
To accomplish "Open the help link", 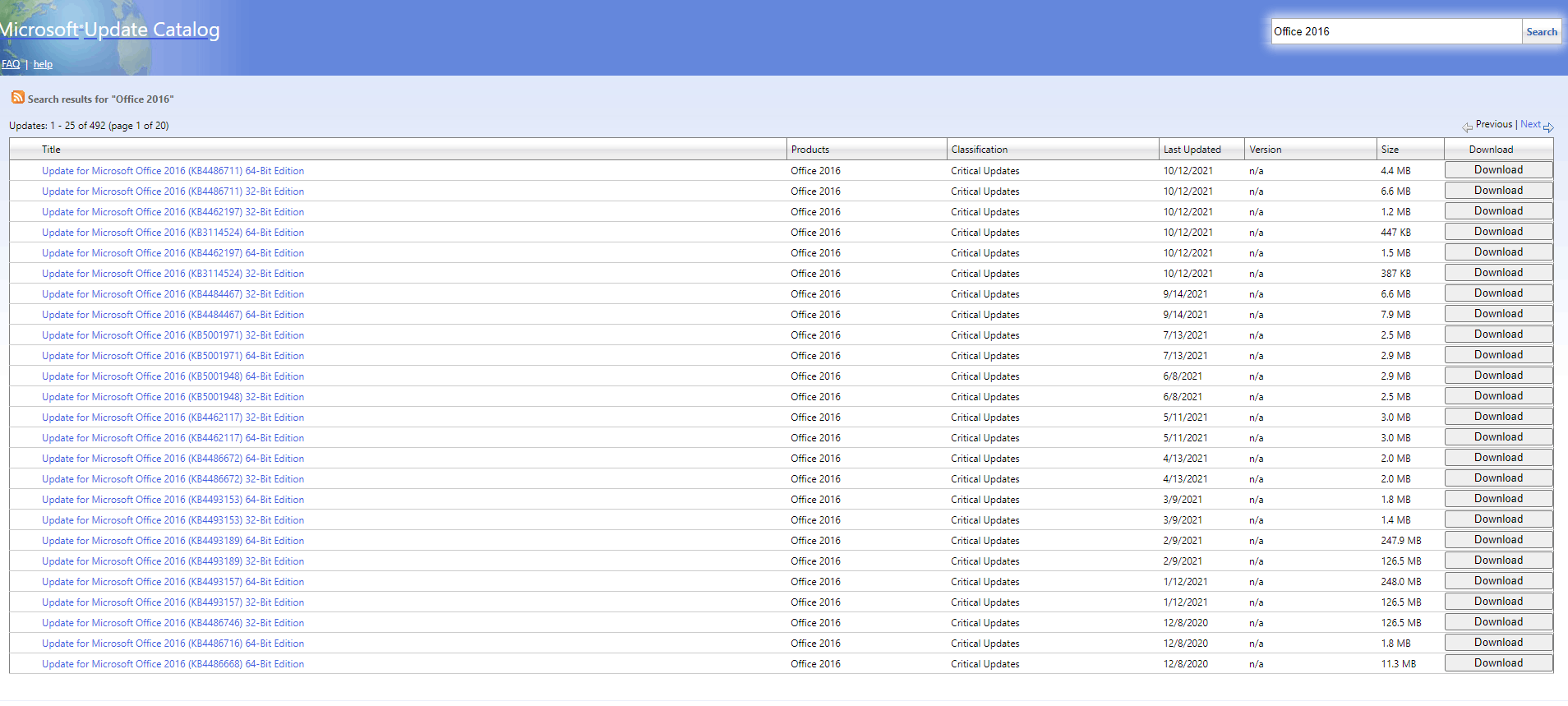I will coord(43,64).
